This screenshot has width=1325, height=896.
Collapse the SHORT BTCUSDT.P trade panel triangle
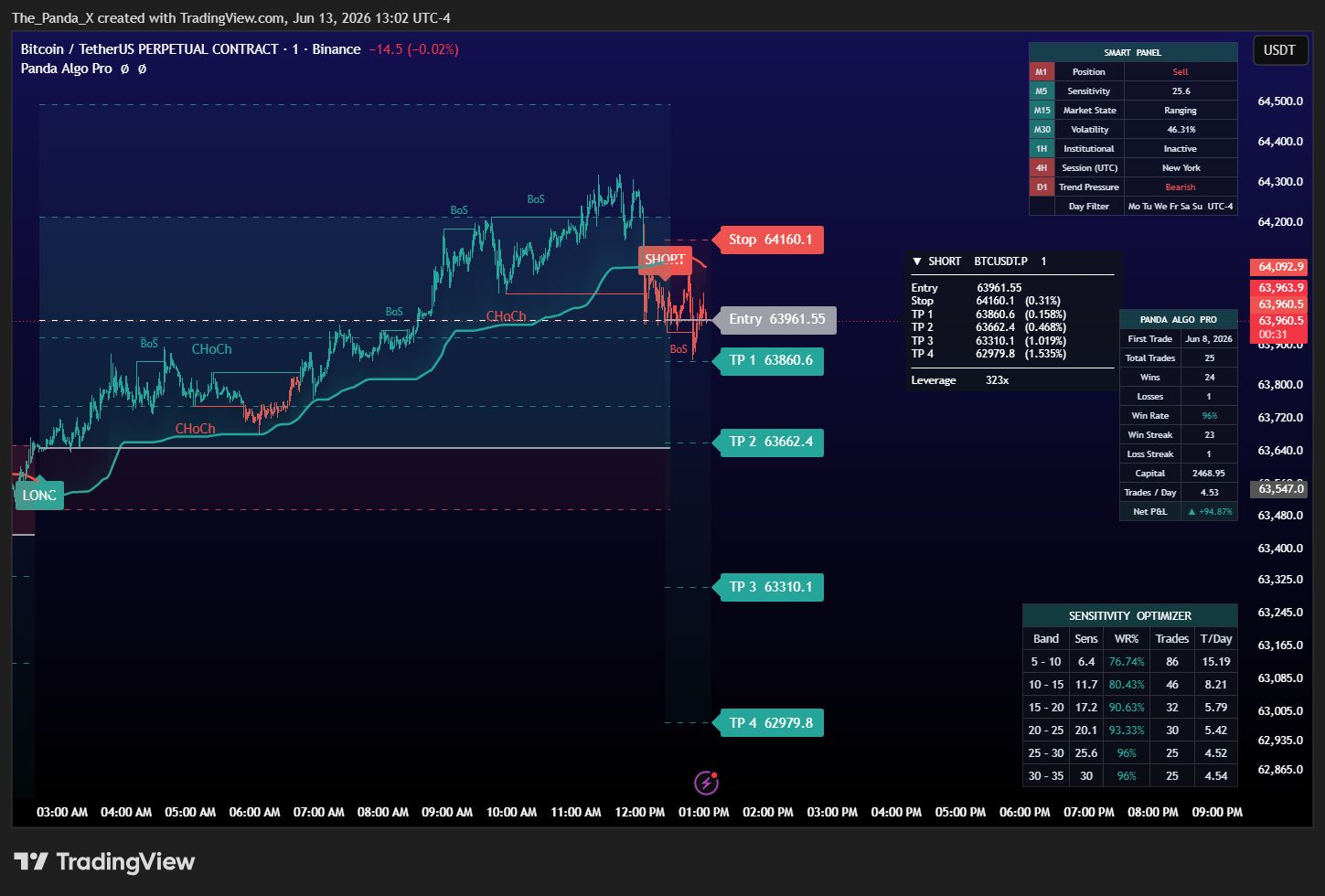917,261
